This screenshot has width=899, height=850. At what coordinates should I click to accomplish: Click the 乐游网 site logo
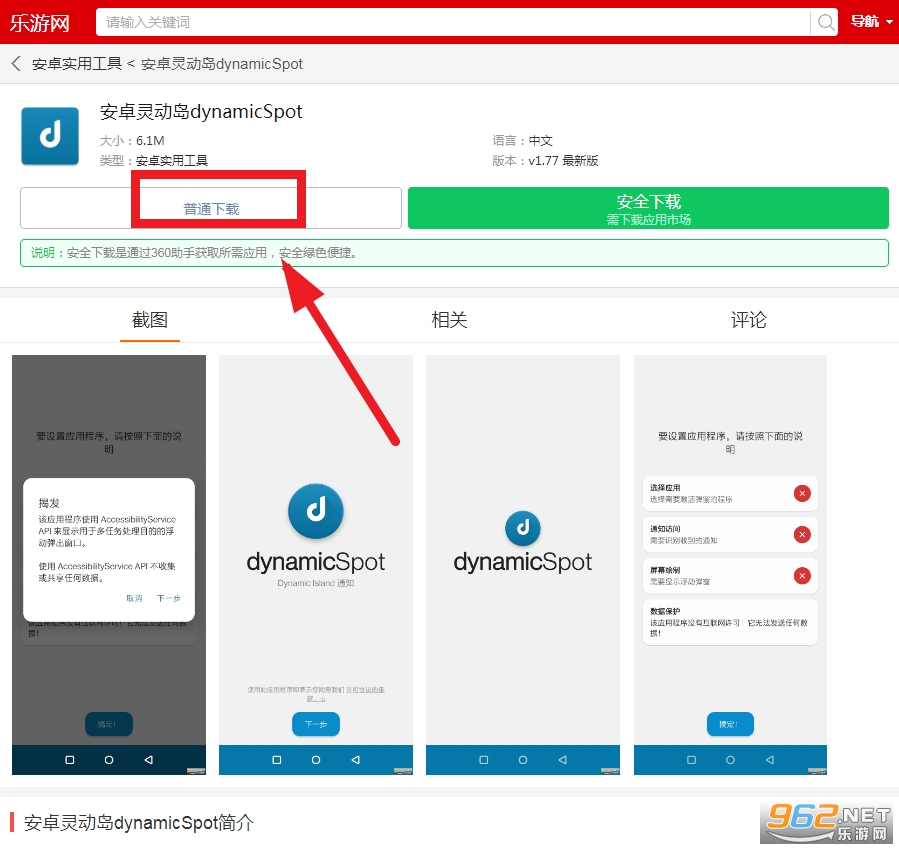pyautogui.click(x=40, y=23)
